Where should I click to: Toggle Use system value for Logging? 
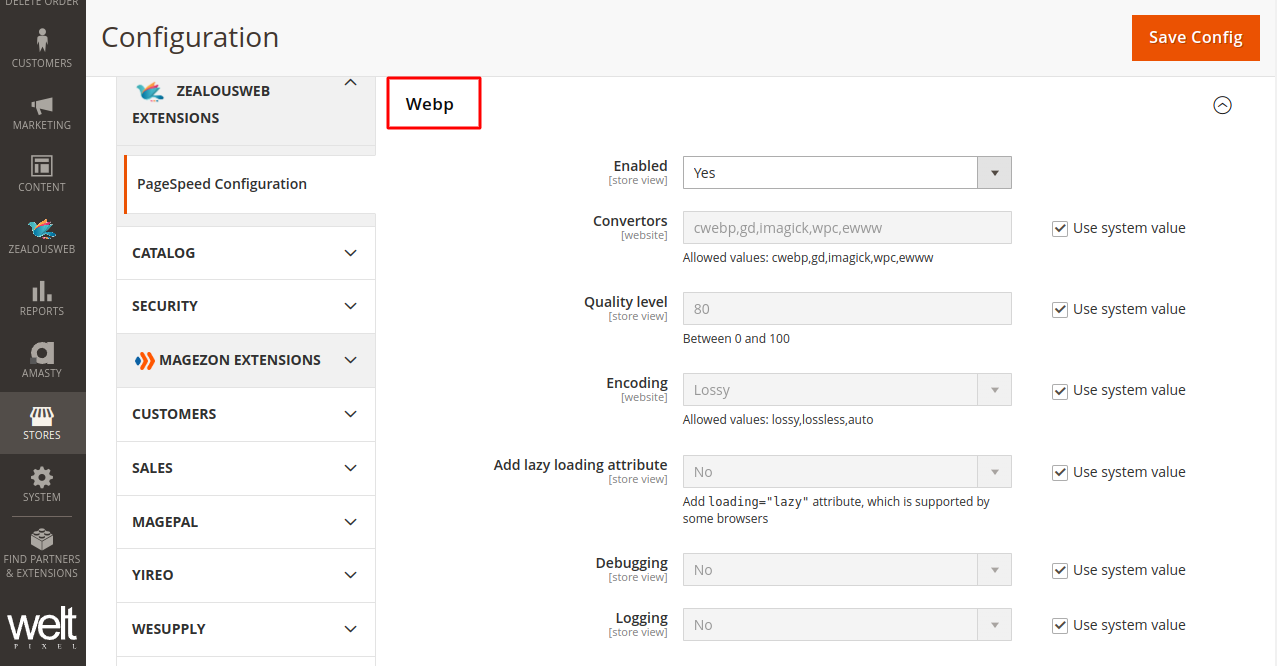click(1060, 625)
